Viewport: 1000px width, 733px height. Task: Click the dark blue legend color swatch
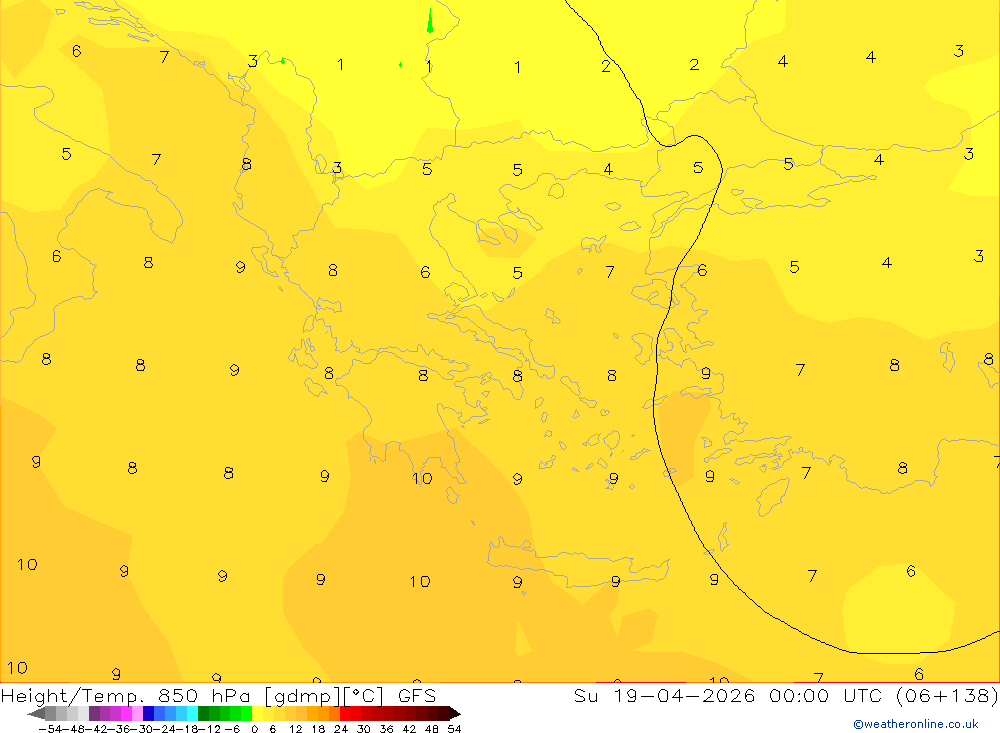148,713
